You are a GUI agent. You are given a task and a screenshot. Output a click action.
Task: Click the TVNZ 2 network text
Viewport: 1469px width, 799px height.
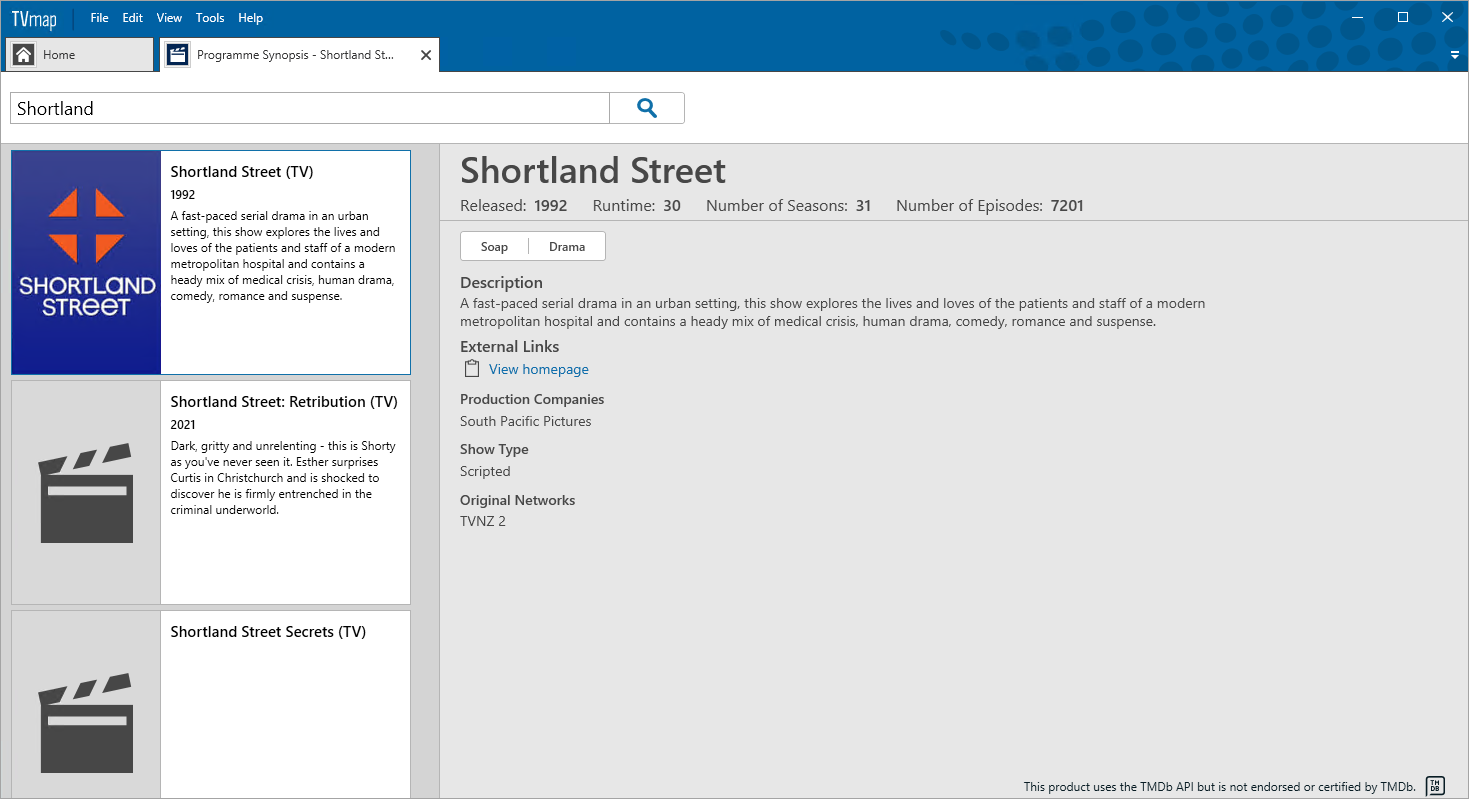pos(483,521)
